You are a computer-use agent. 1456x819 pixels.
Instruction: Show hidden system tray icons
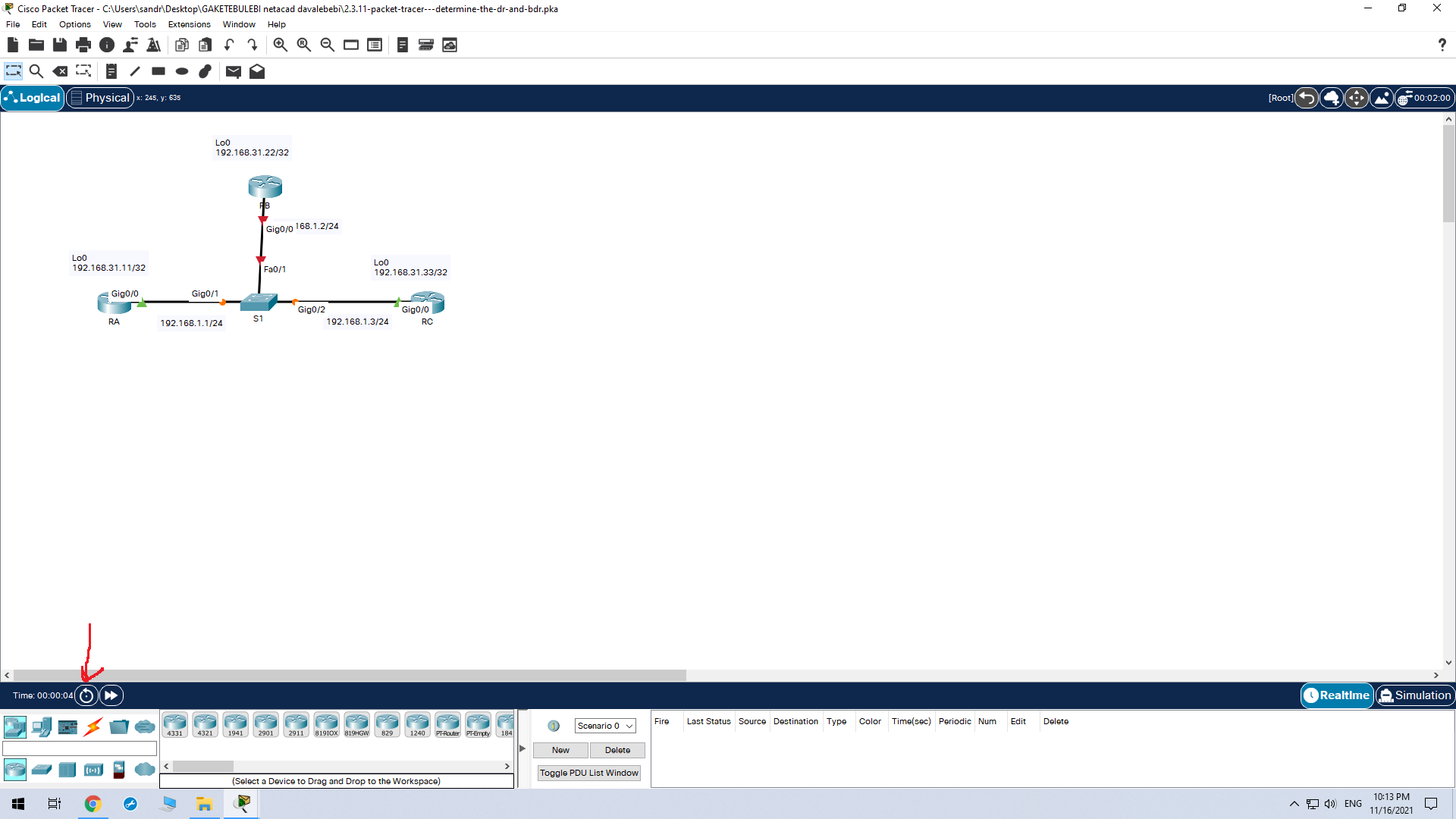click(1294, 804)
